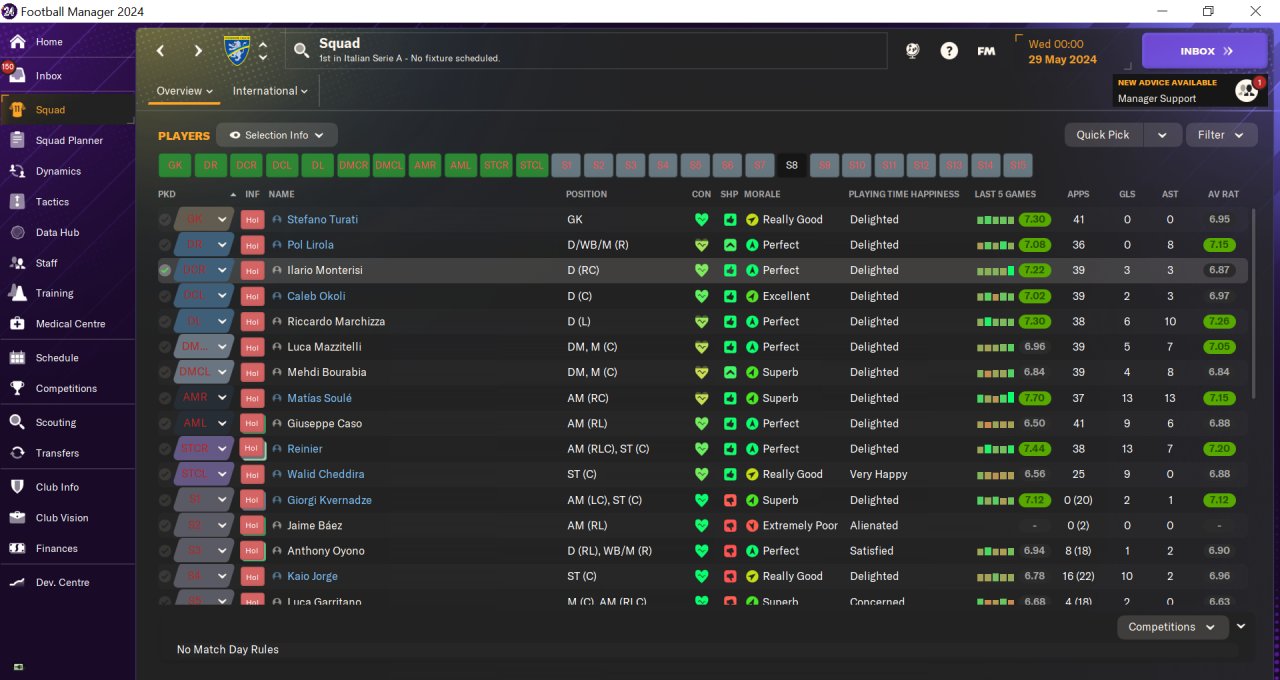Viewport: 1280px width, 680px height.
Task: Open the Home sidebar icon
Action: pos(17,42)
